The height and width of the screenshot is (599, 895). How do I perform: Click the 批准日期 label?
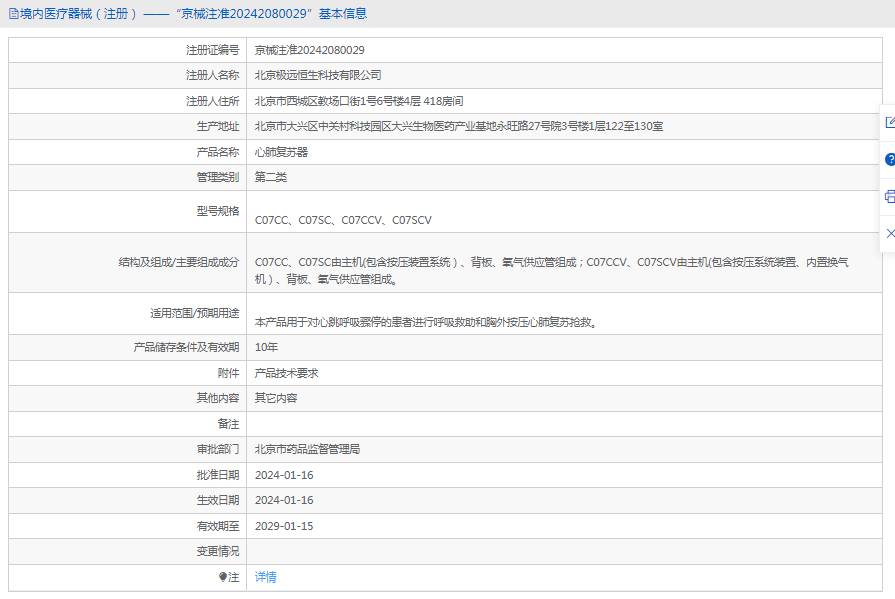pos(218,475)
